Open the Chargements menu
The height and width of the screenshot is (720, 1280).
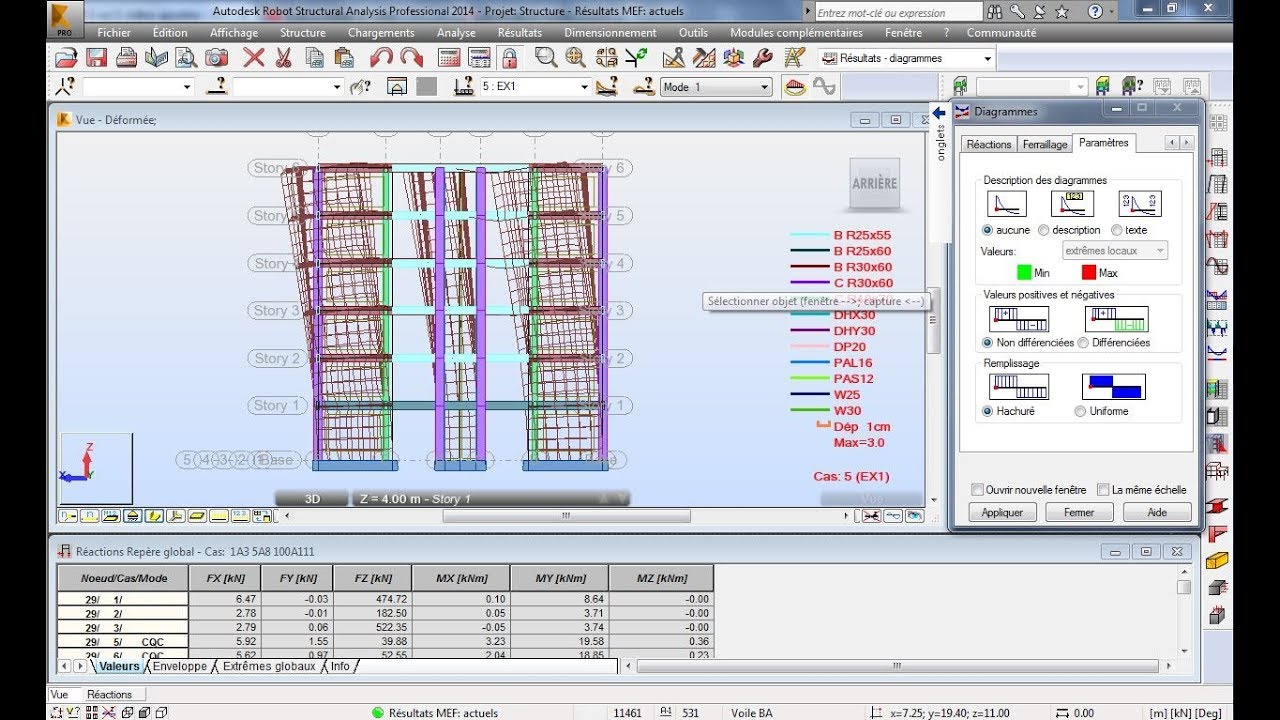[x=381, y=32]
